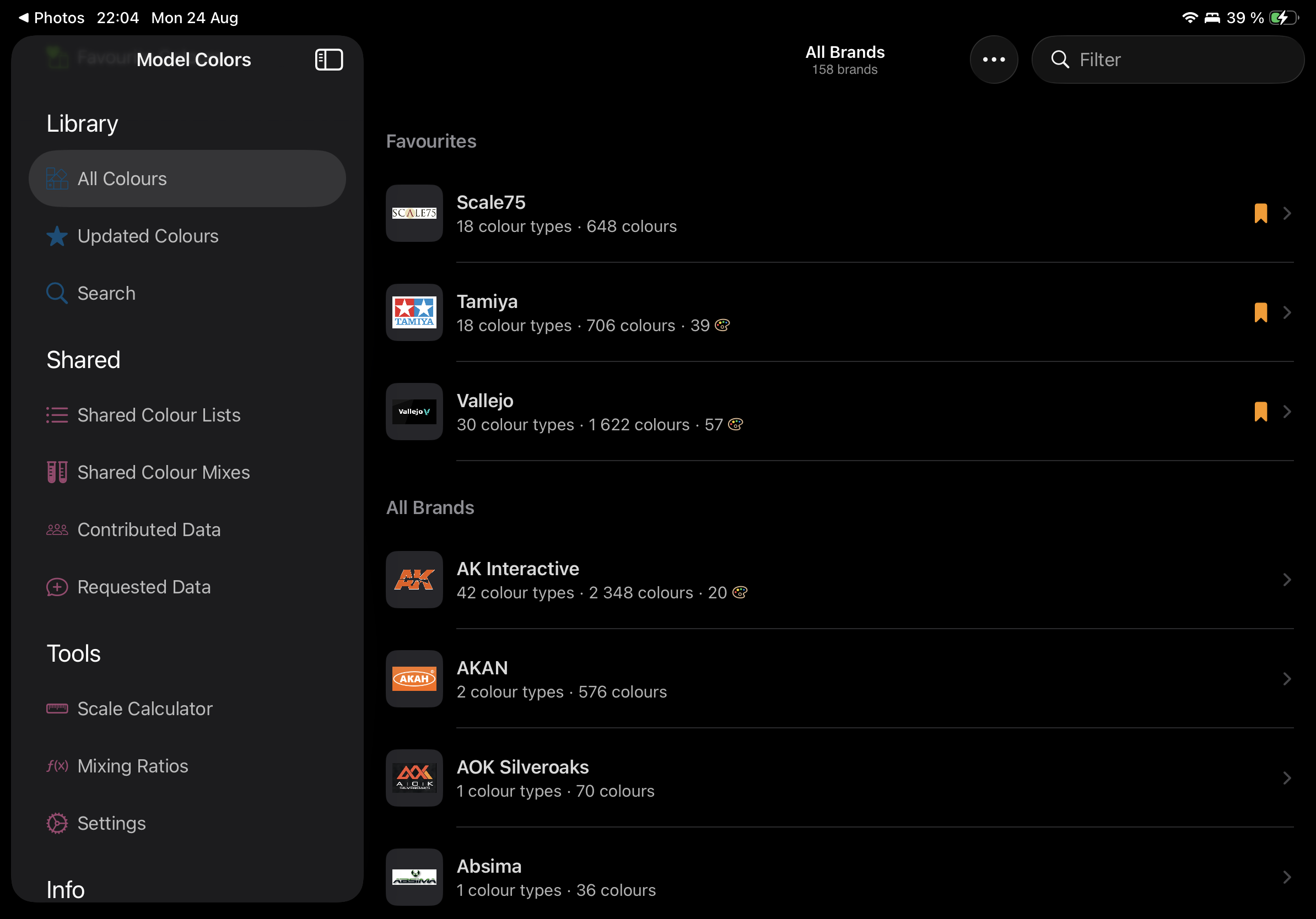The image size is (1316, 919).
Task: Toggle the Vallejo favourite bookmark
Action: pos(1260,412)
